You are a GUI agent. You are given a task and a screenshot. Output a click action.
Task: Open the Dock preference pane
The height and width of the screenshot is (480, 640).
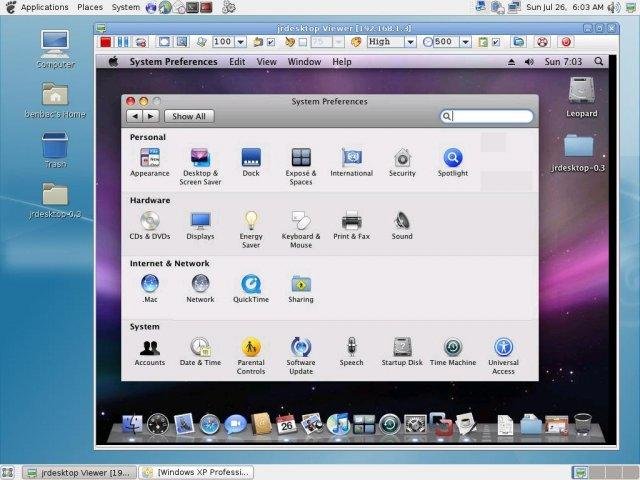coord(251,162)
